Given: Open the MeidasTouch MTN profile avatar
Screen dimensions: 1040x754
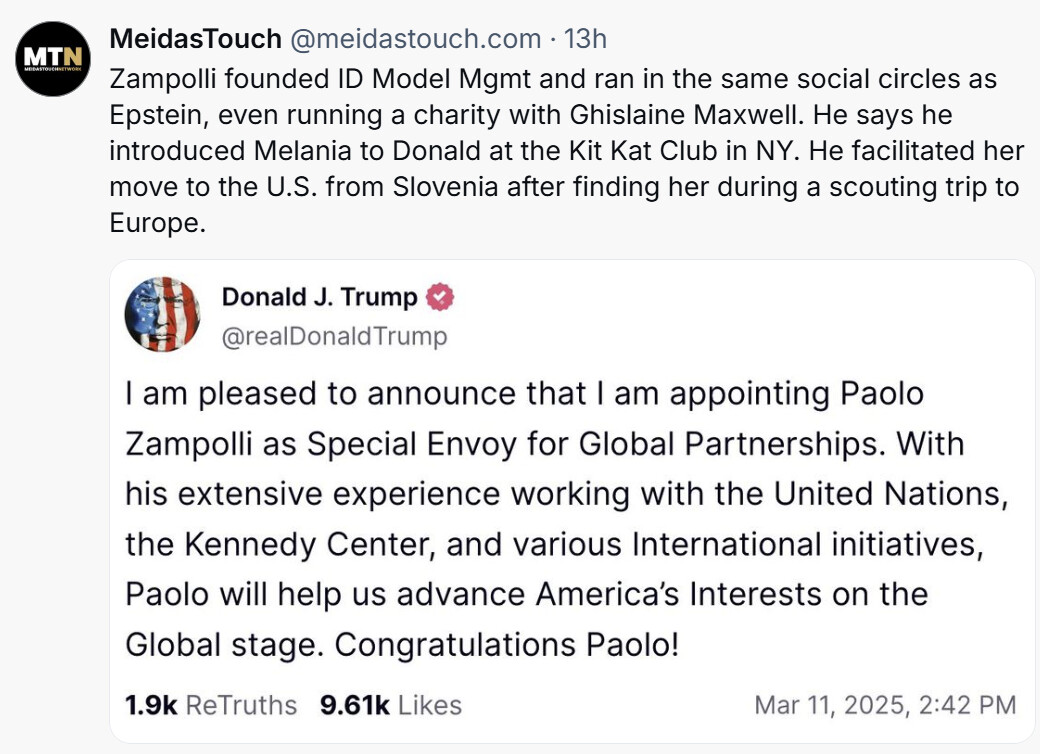Looking at the screenshot, I should point(53,59).
